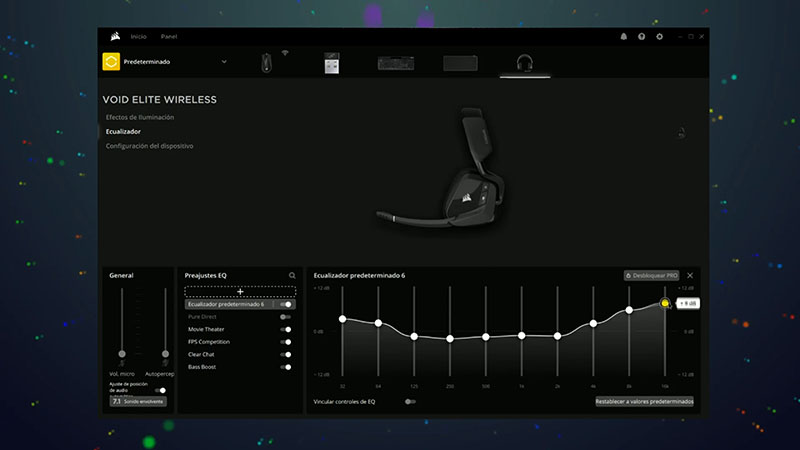Select the headset device icon
The width and height of the screenshot is (800, 450).
(524, 63)
